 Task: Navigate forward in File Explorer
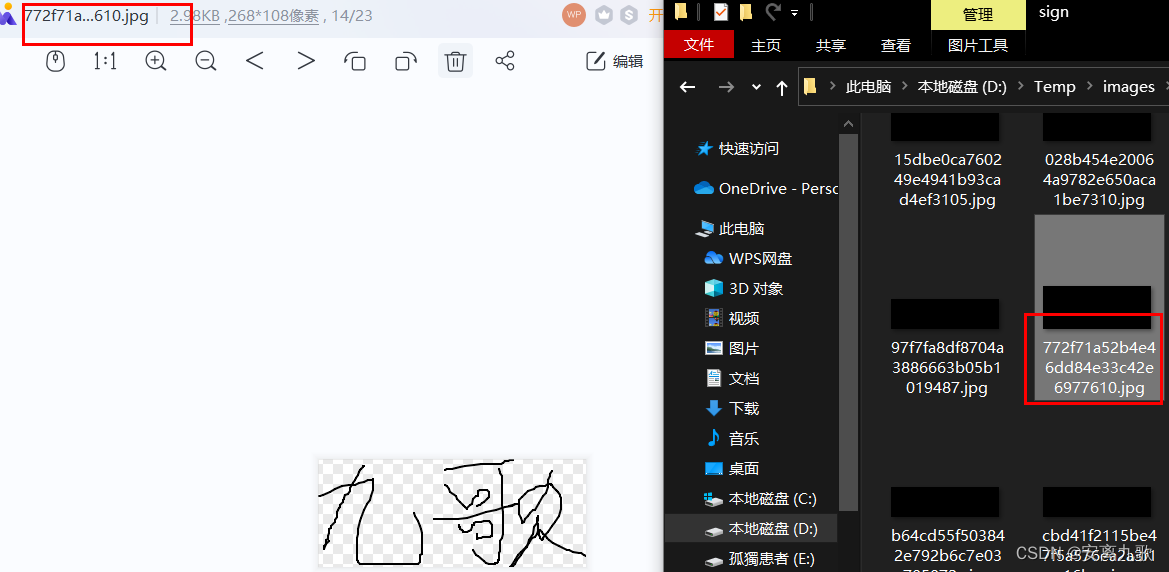pyautogui.click(x=725, y=87)
